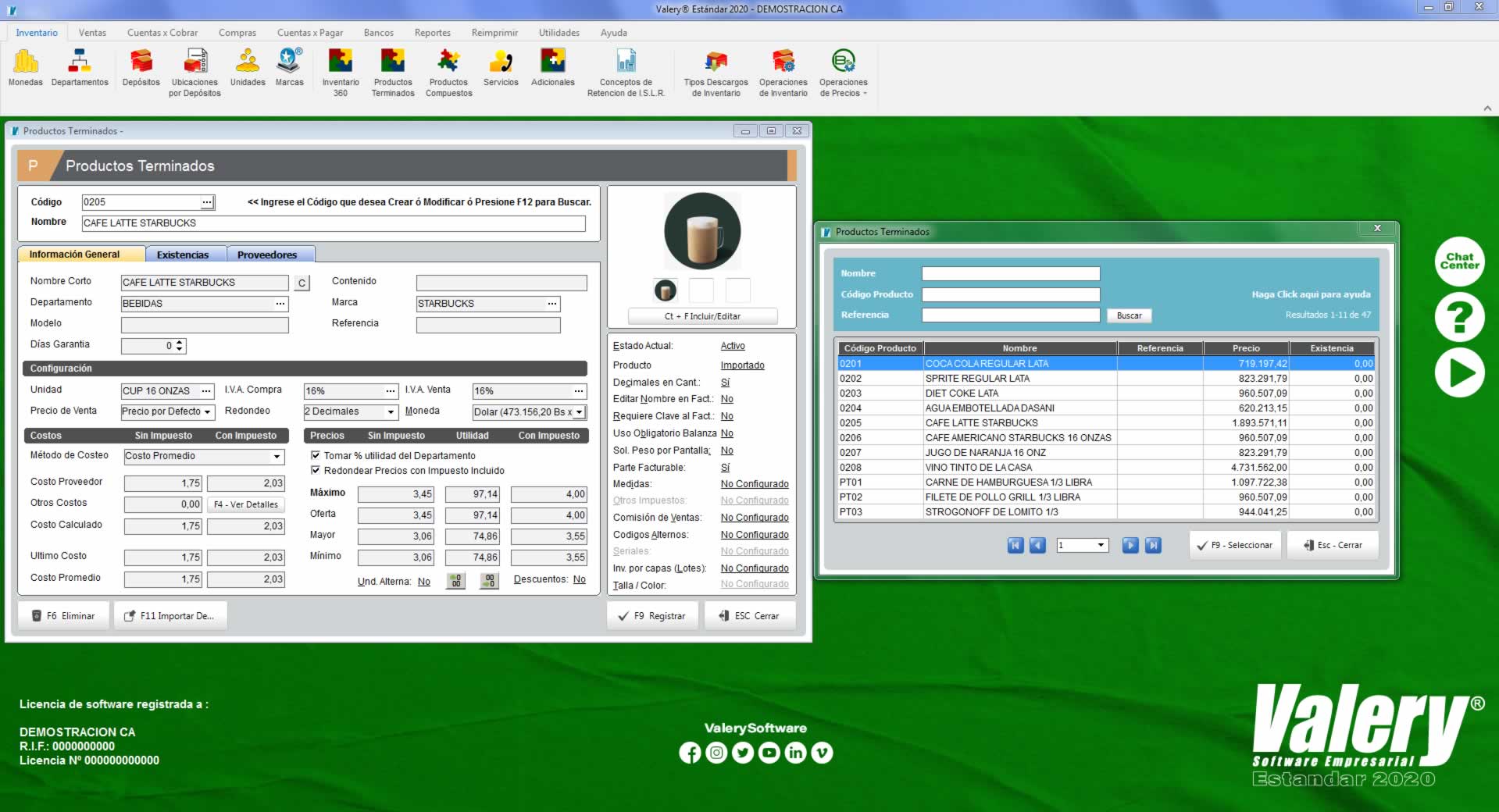Select row PT02 FILETE DE POLLO GRILL
This screenshot has height=812, width=1499.
pos(1106,497)
